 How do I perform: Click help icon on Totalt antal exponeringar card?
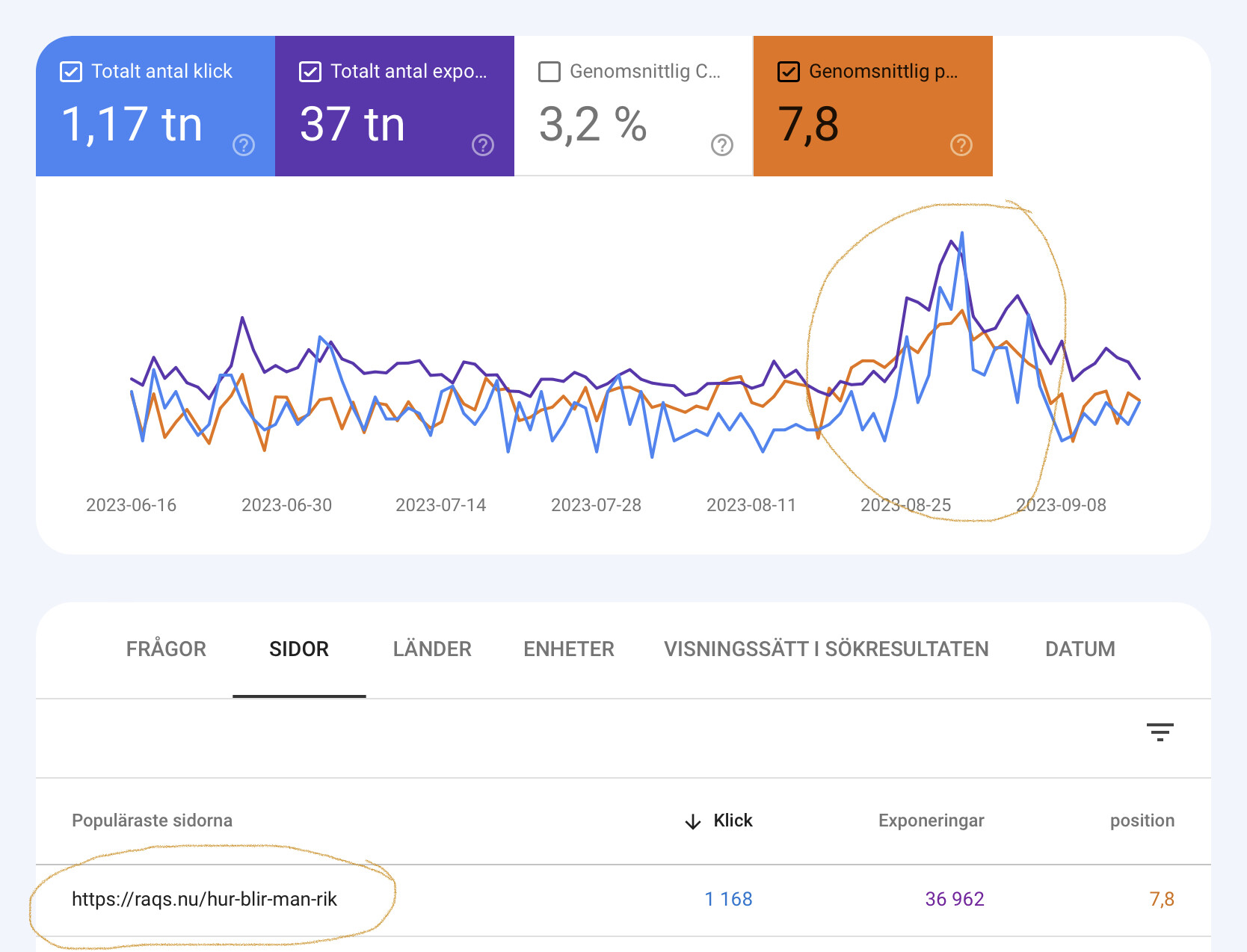(x=483, y=145)
